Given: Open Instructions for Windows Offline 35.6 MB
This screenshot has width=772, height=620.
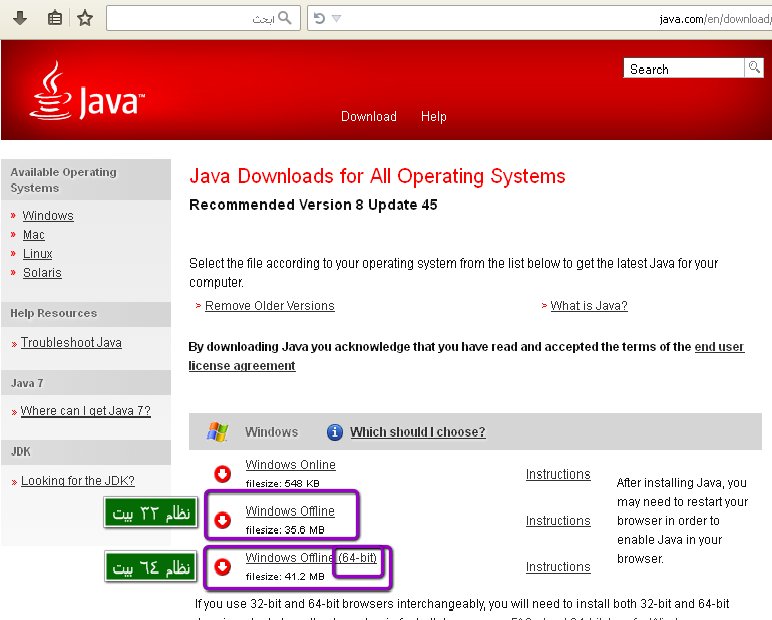Looking at the screenshot, I should [558, 521].
